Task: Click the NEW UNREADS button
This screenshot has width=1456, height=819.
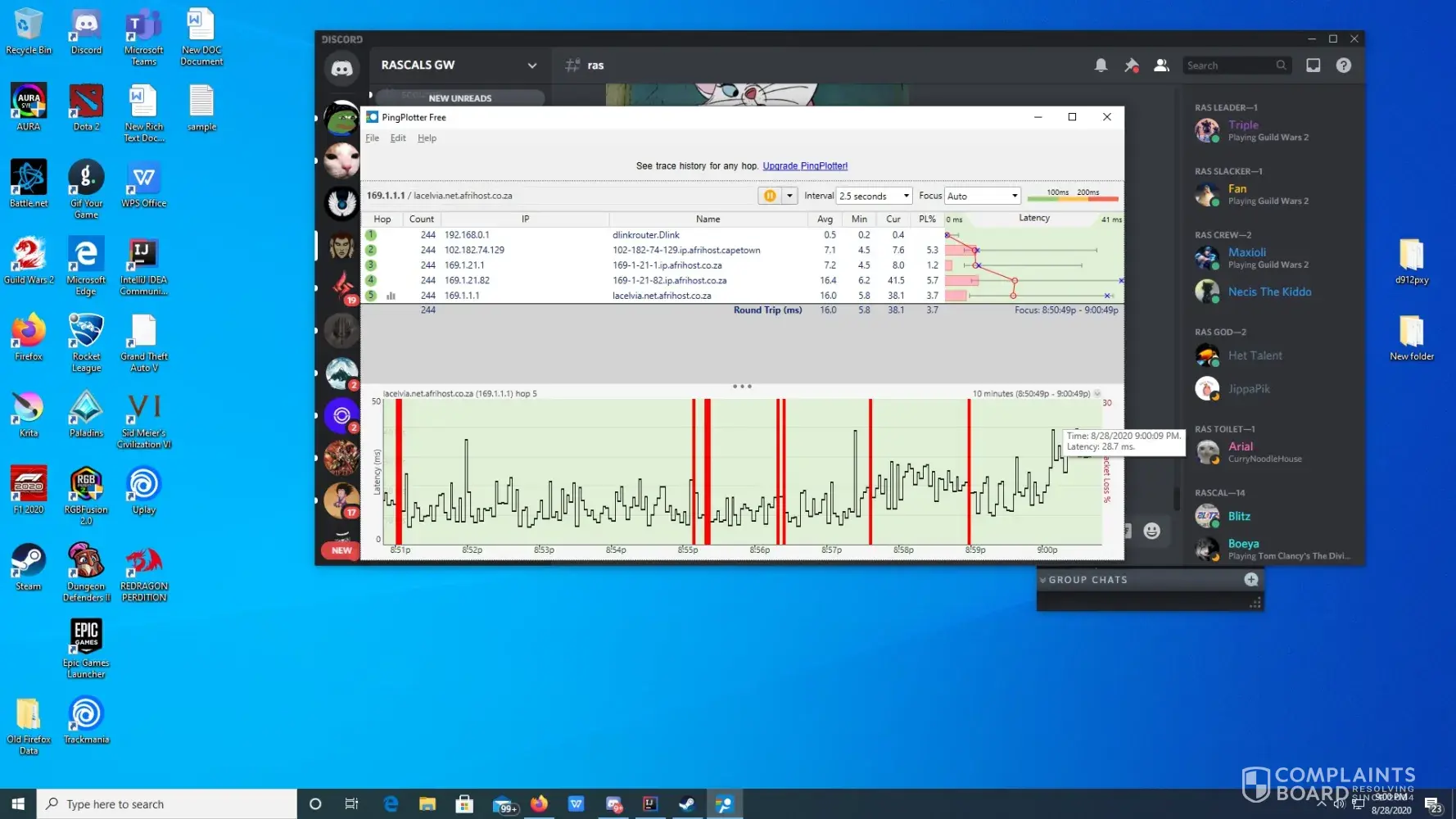Action: (459, 98)
